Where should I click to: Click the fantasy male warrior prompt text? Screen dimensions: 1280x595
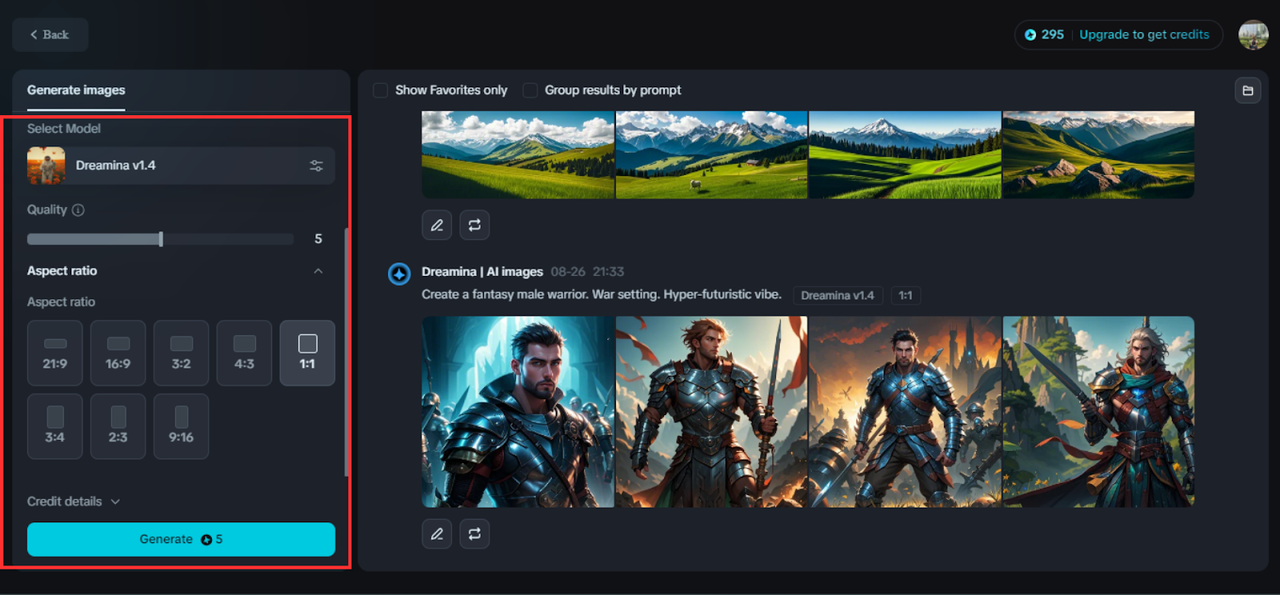pos(602,295)
